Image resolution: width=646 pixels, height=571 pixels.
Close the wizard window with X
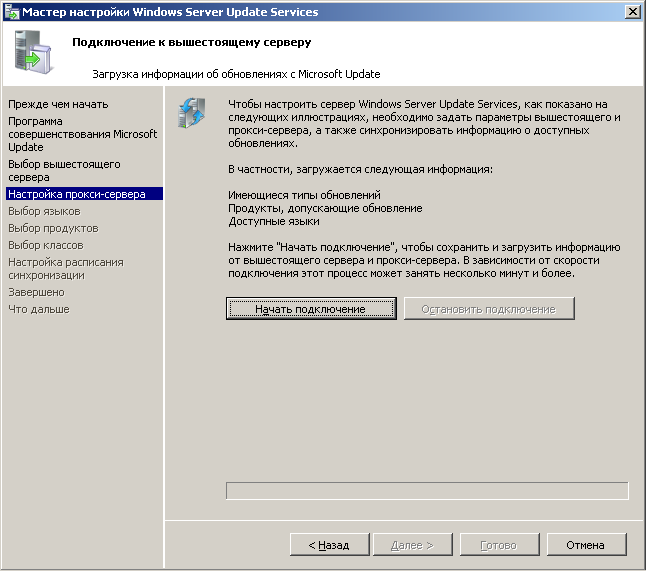coord(632,12)
